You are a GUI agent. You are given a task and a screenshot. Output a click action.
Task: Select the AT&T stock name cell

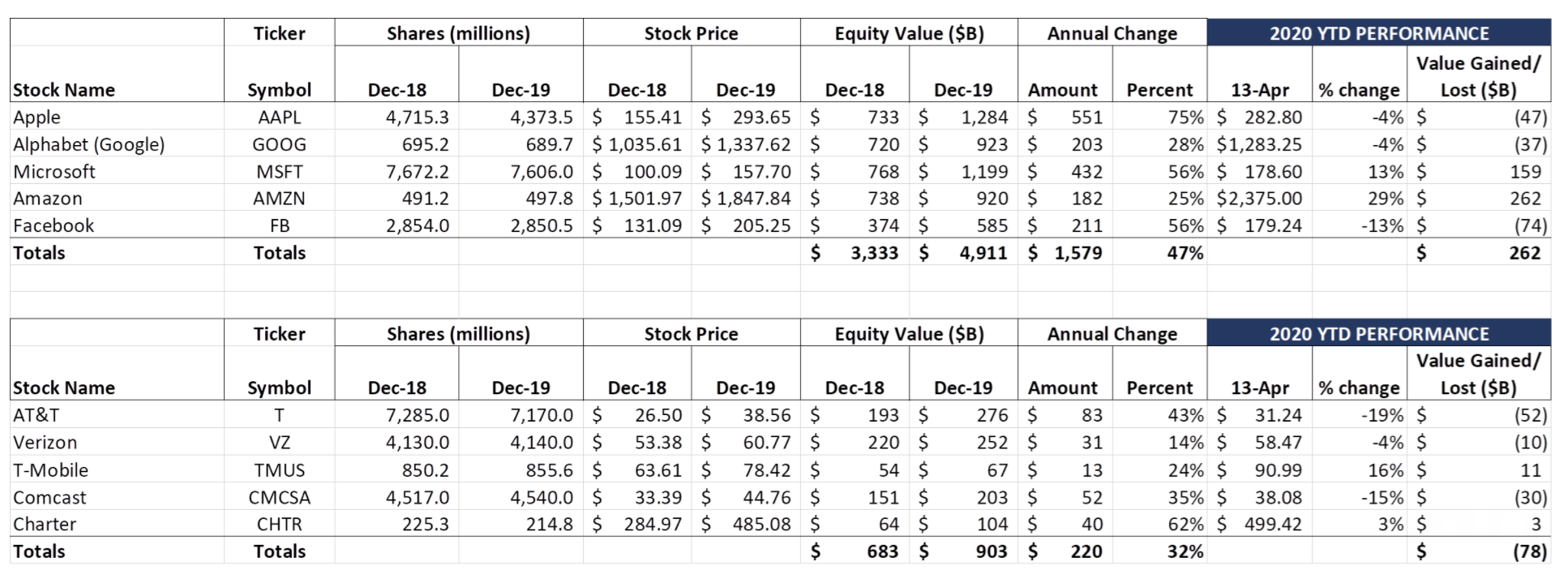click(36, 415)
